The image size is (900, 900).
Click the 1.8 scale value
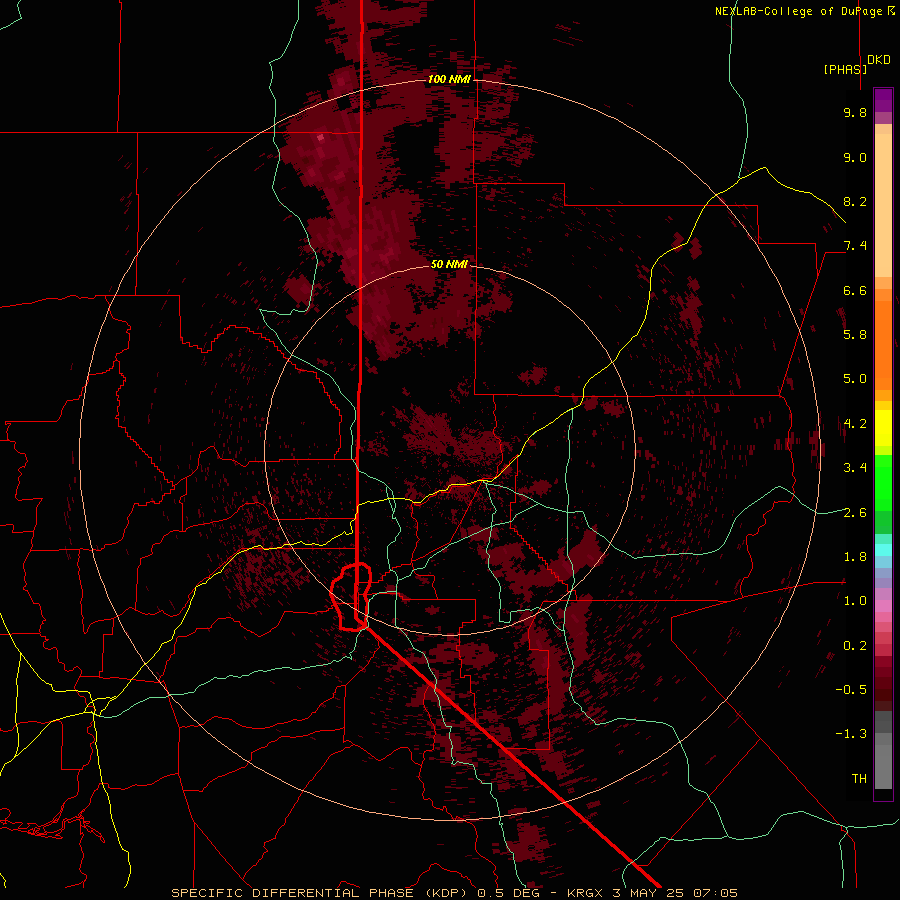pyautogui.click(x=855, y=557)
